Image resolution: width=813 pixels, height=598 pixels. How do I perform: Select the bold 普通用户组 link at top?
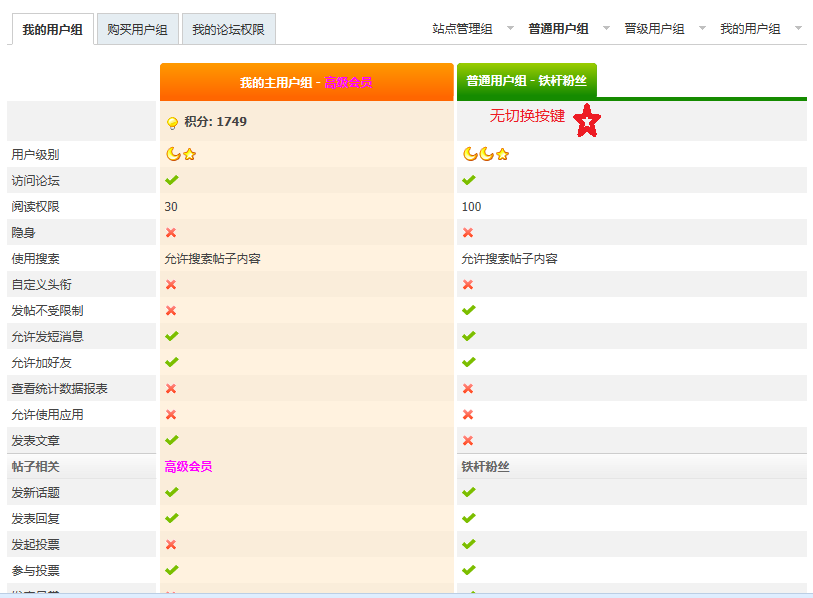click(556, 29)
